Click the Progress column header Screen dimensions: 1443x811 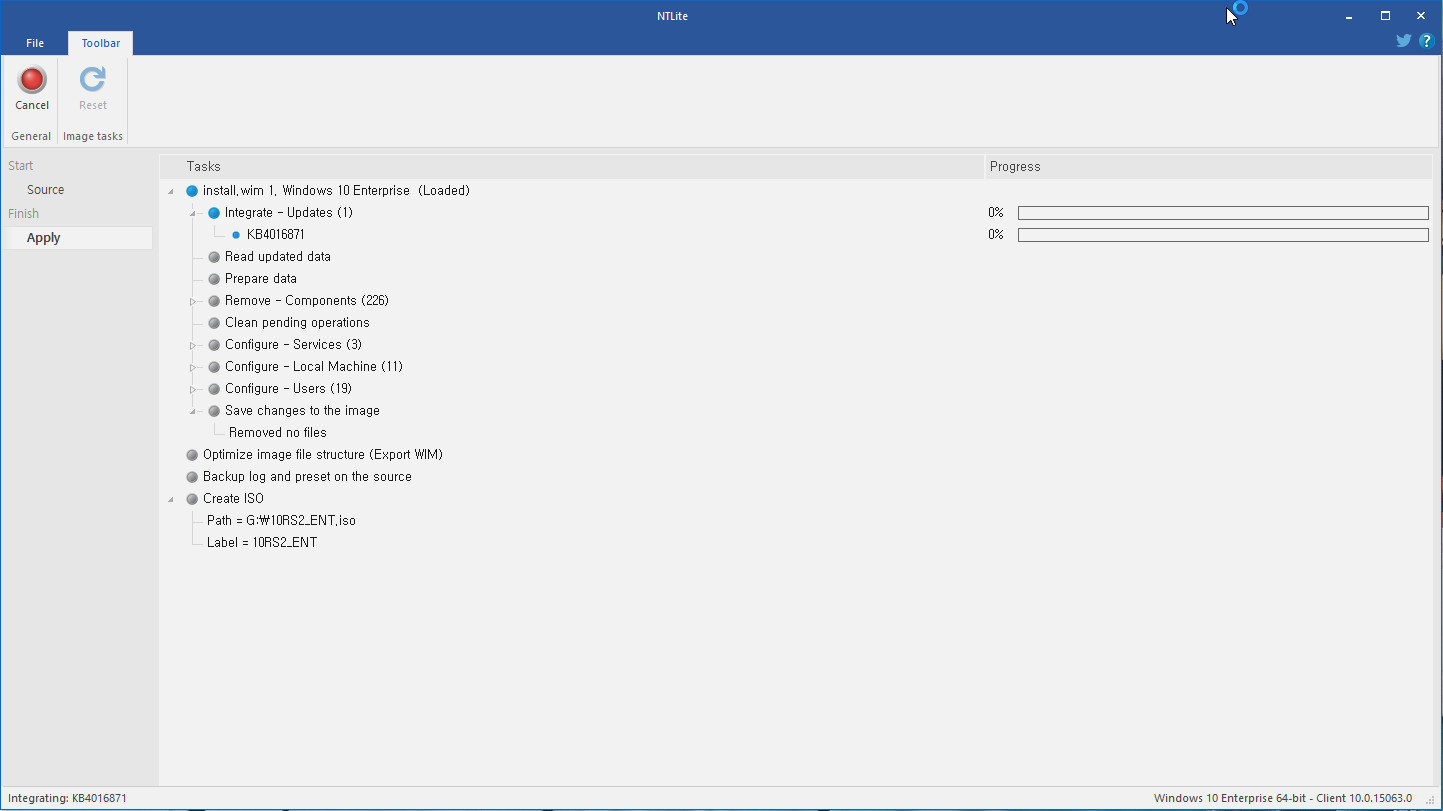coord(1209,167)
